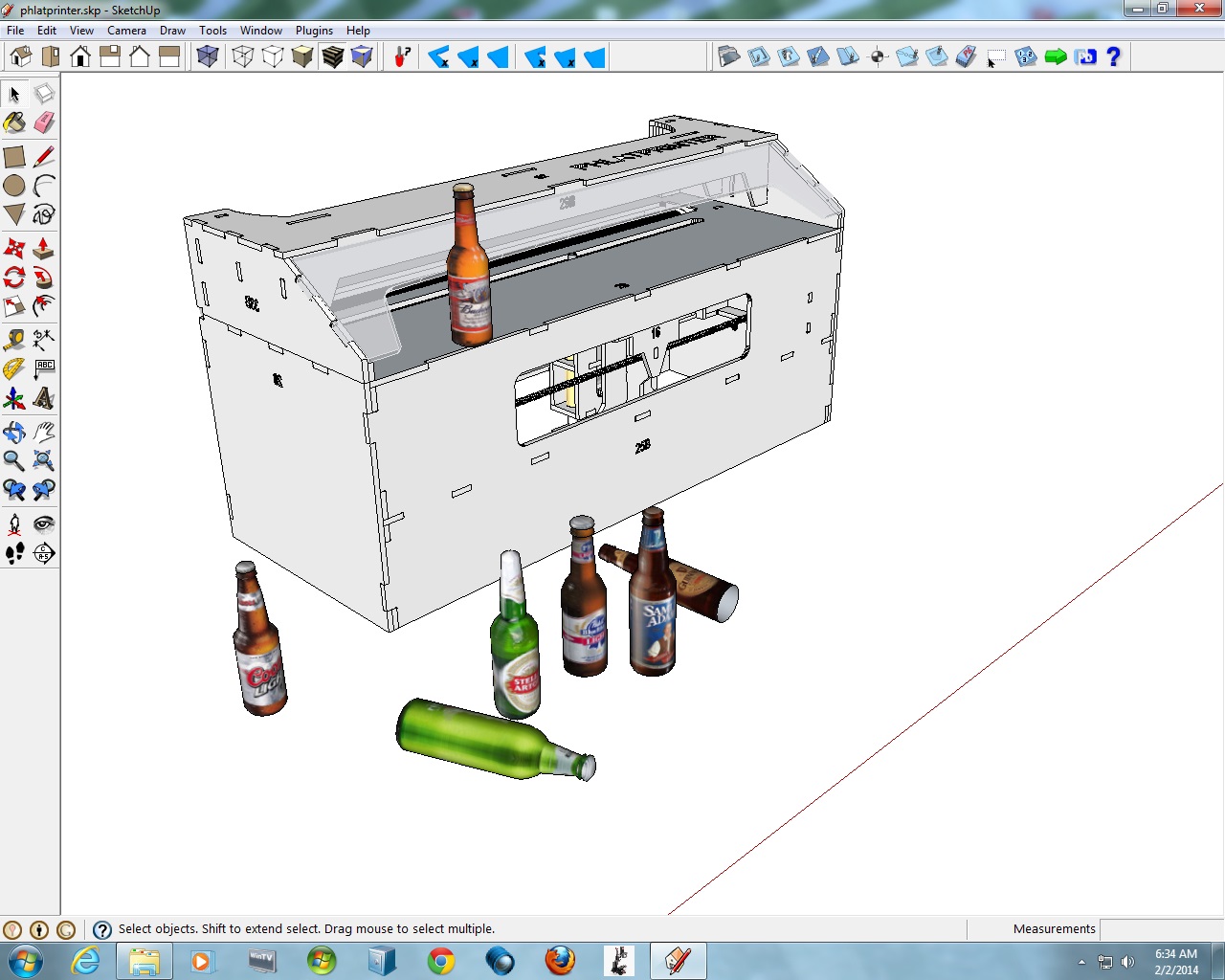Toggle X-ray face style
Viewport: 1225px width, 980px height.
(x=208, y=57)
